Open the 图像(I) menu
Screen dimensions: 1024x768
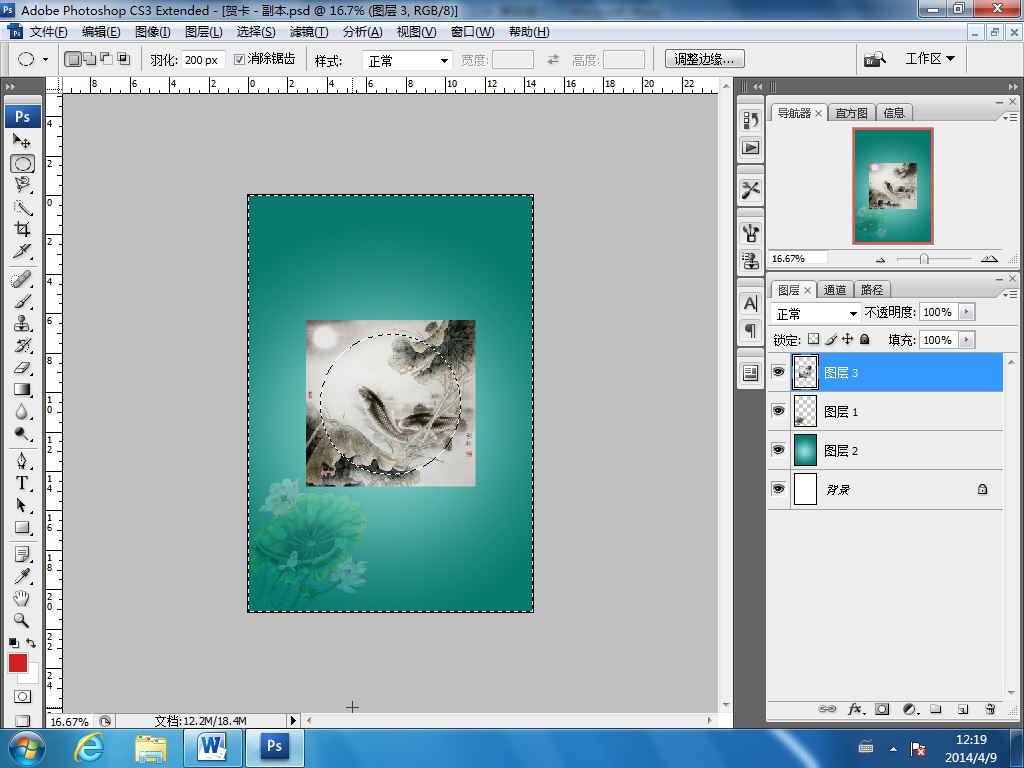click(153, 32)
